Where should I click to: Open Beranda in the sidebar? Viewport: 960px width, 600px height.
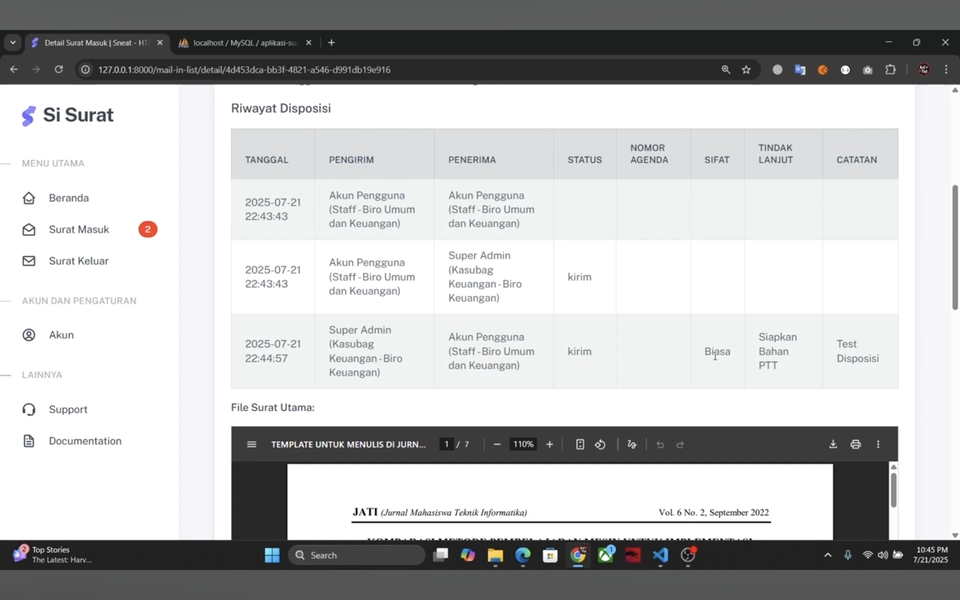(x=68, y=198)
